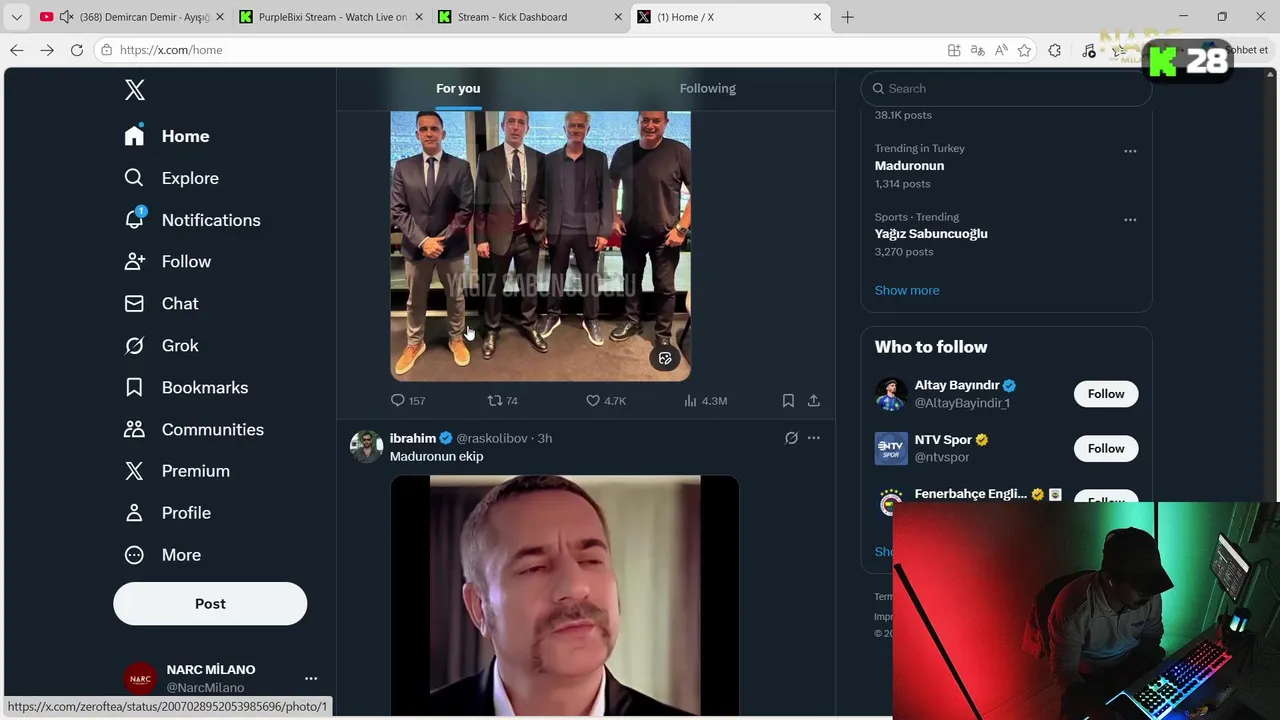Go back in browser history

point(17,50)
